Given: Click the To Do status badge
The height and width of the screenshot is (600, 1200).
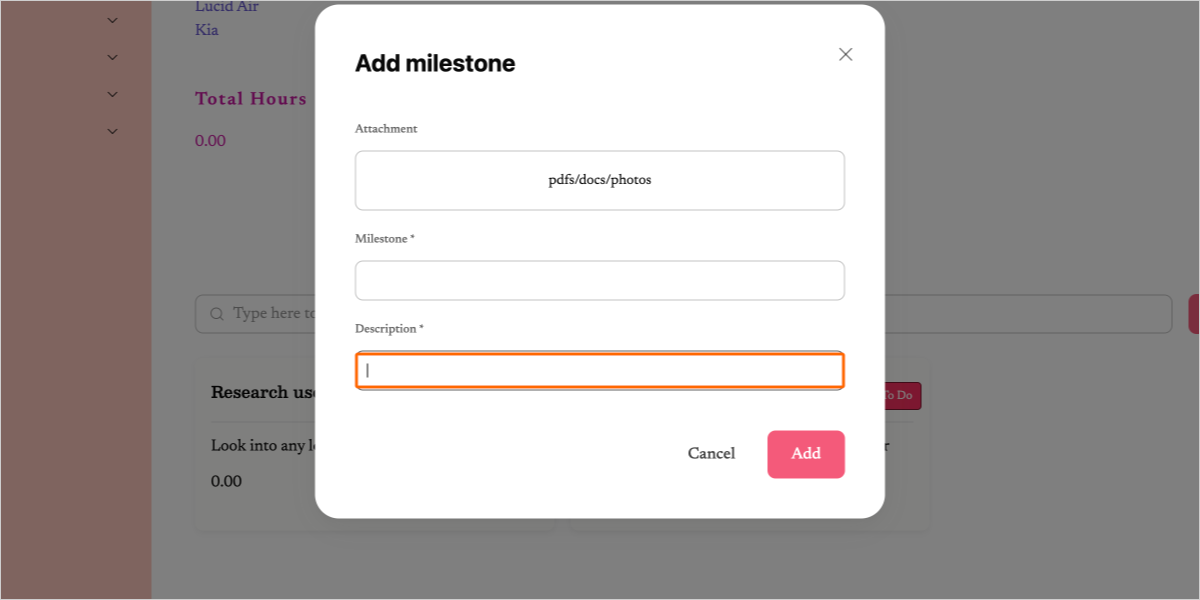Looking at the screenshot, I should tap(899, 396).
